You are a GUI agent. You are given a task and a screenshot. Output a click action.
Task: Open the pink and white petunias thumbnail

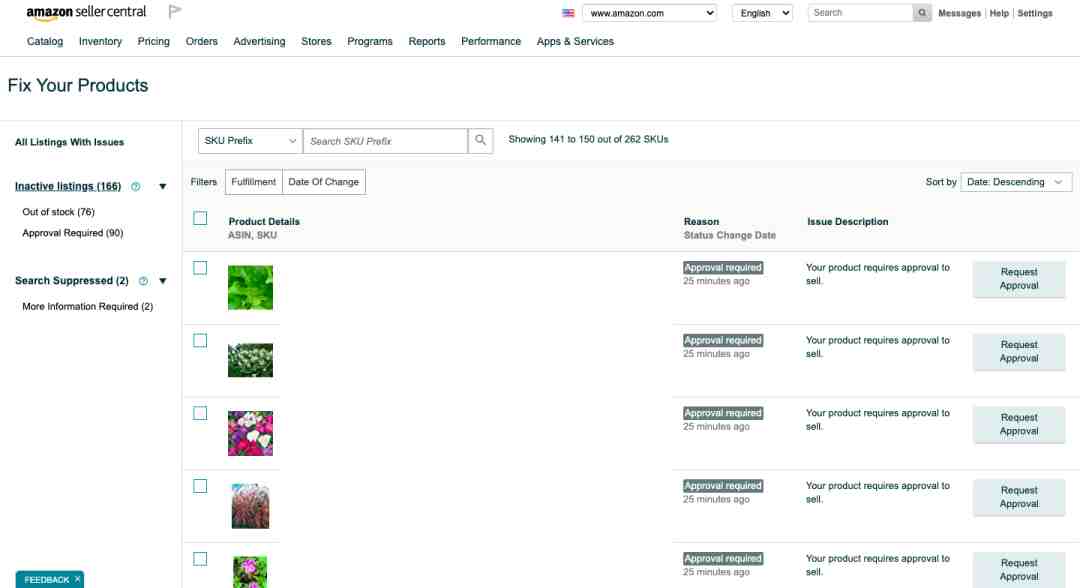250,433
